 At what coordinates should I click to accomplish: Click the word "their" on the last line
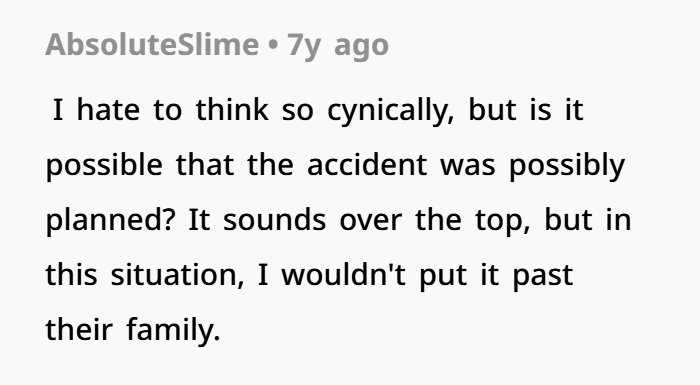(x=79, y=330)
